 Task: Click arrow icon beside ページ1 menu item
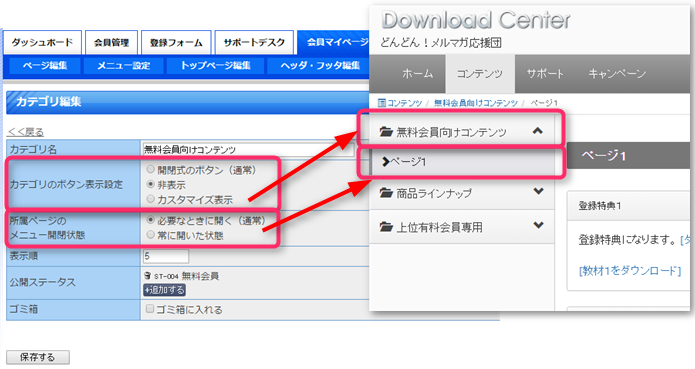coord(386,162)
